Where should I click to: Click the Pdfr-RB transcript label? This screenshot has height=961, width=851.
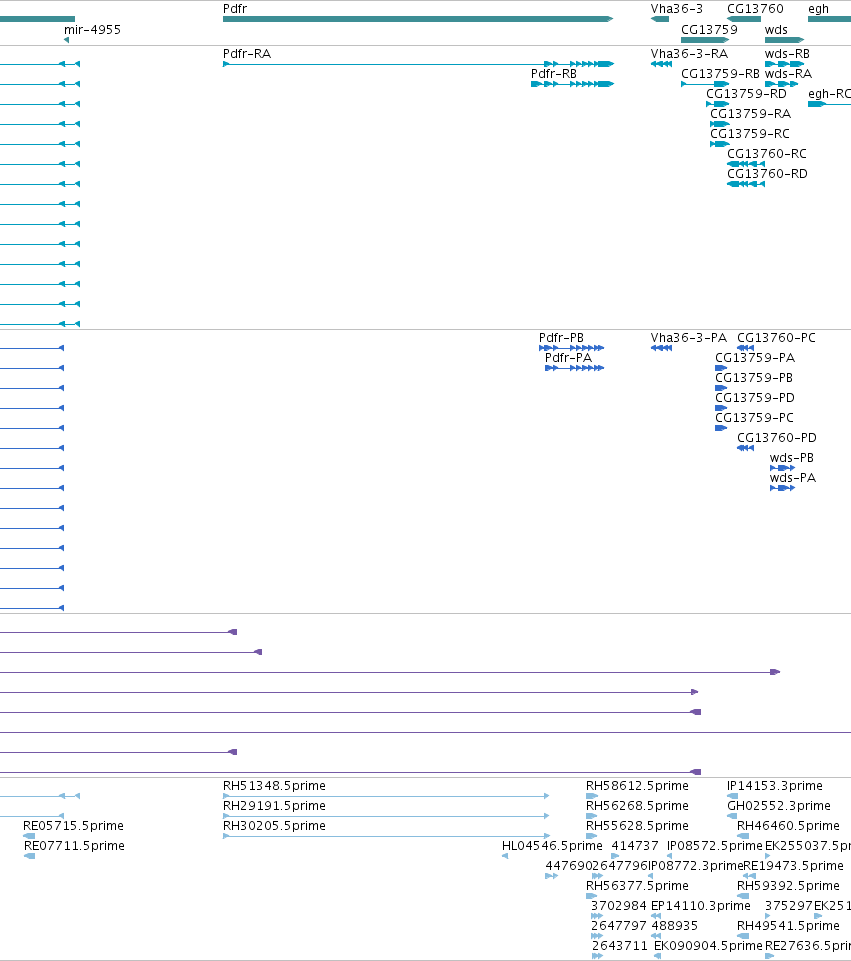coord(553,74)
